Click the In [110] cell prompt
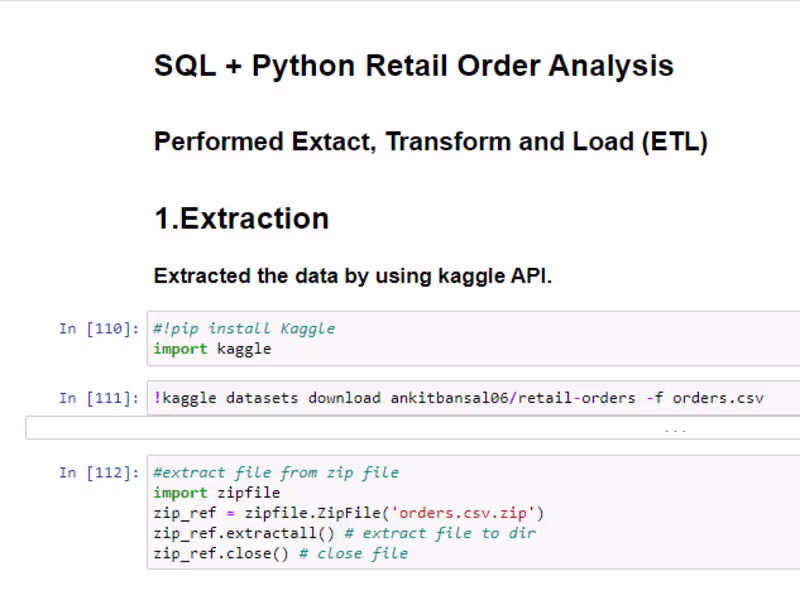The image size is (800, 600). pyautogui.click(x=99, y=329)
